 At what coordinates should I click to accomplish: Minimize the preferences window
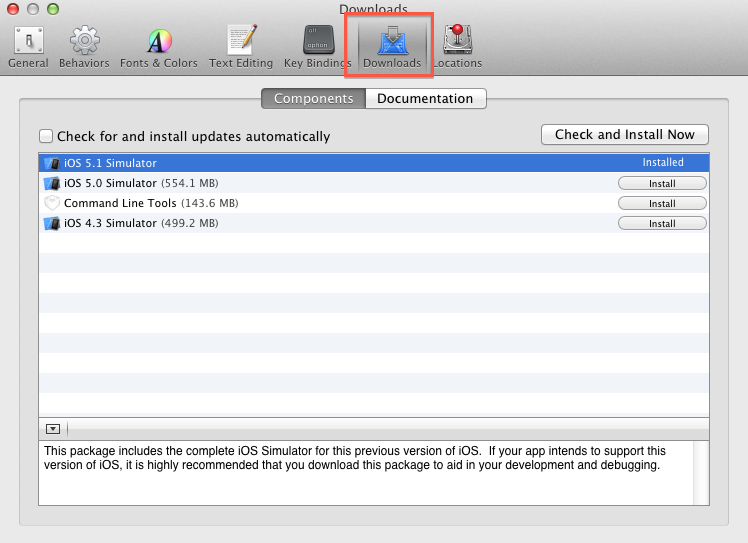pos(32,9)
